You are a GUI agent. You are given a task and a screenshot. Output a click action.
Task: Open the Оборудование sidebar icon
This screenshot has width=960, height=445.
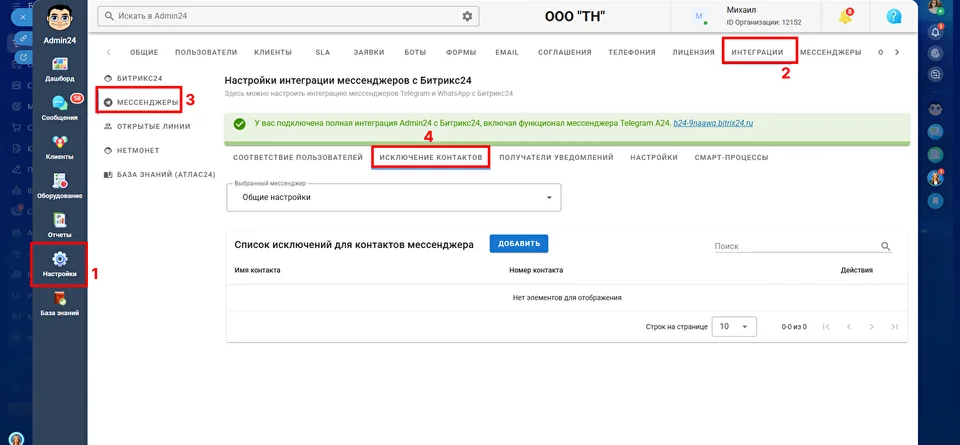[59, 186]
